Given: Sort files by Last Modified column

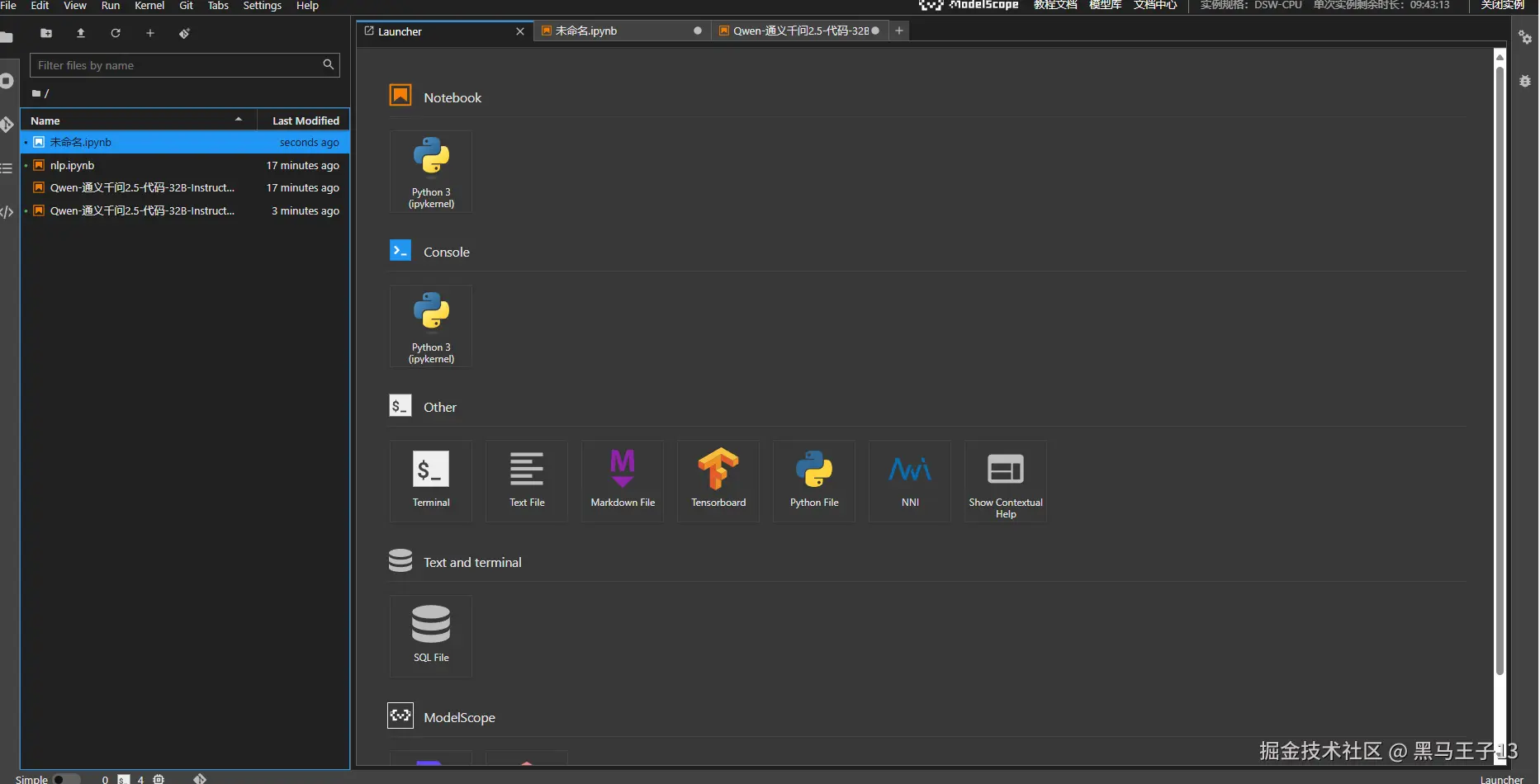Looking at the screenshot, I should (x=304, y=120).
